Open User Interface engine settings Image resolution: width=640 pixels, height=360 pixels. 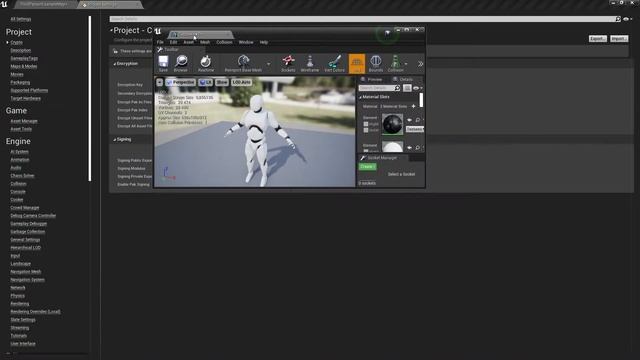coord(23,344)
